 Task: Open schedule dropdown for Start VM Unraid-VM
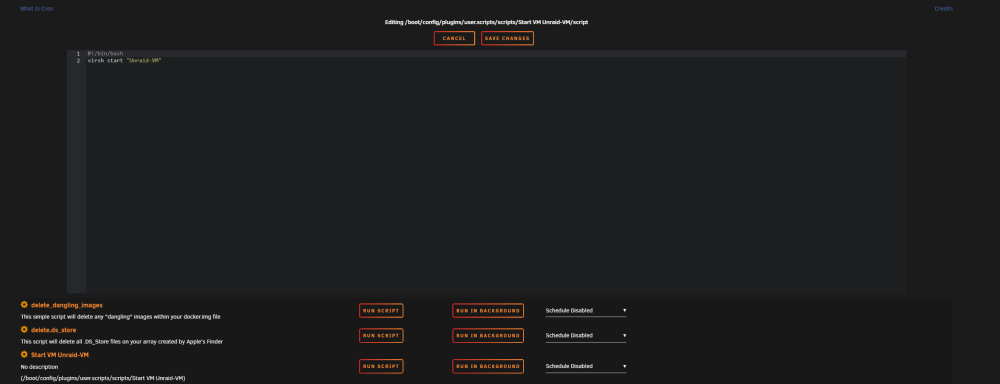tap(585, 366)
